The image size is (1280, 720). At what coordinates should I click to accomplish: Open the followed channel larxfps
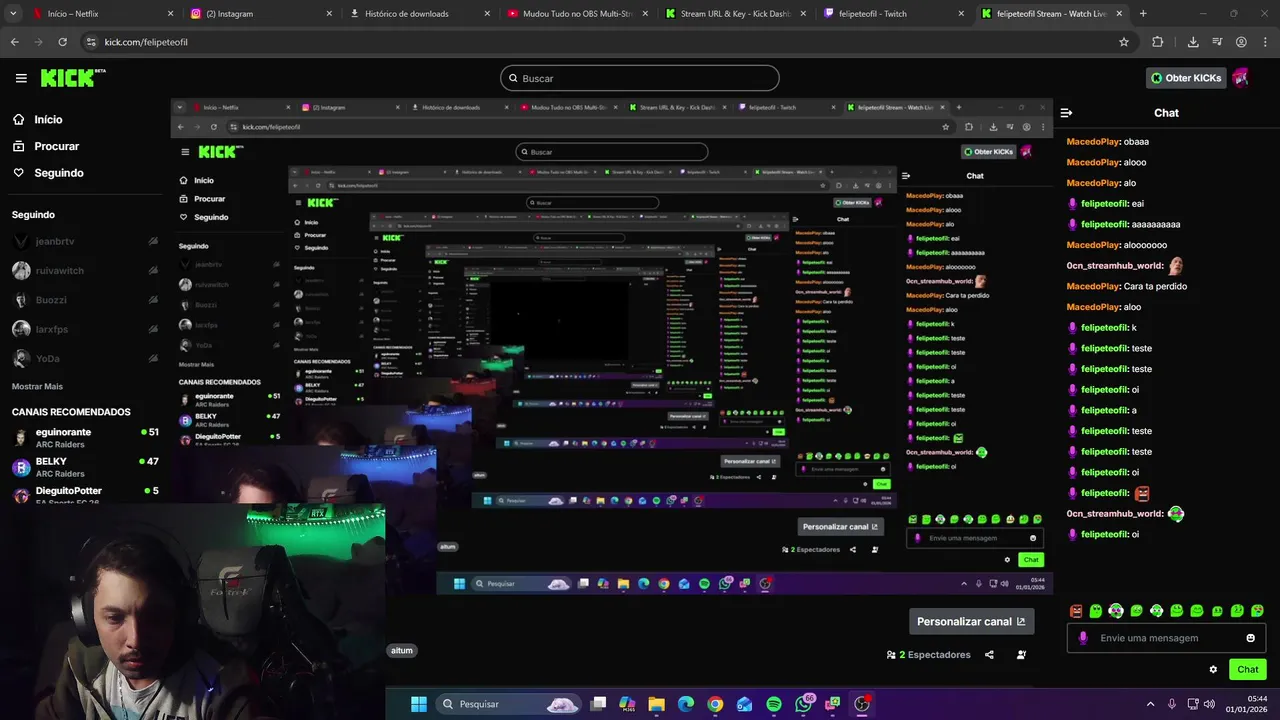[85, 329]
